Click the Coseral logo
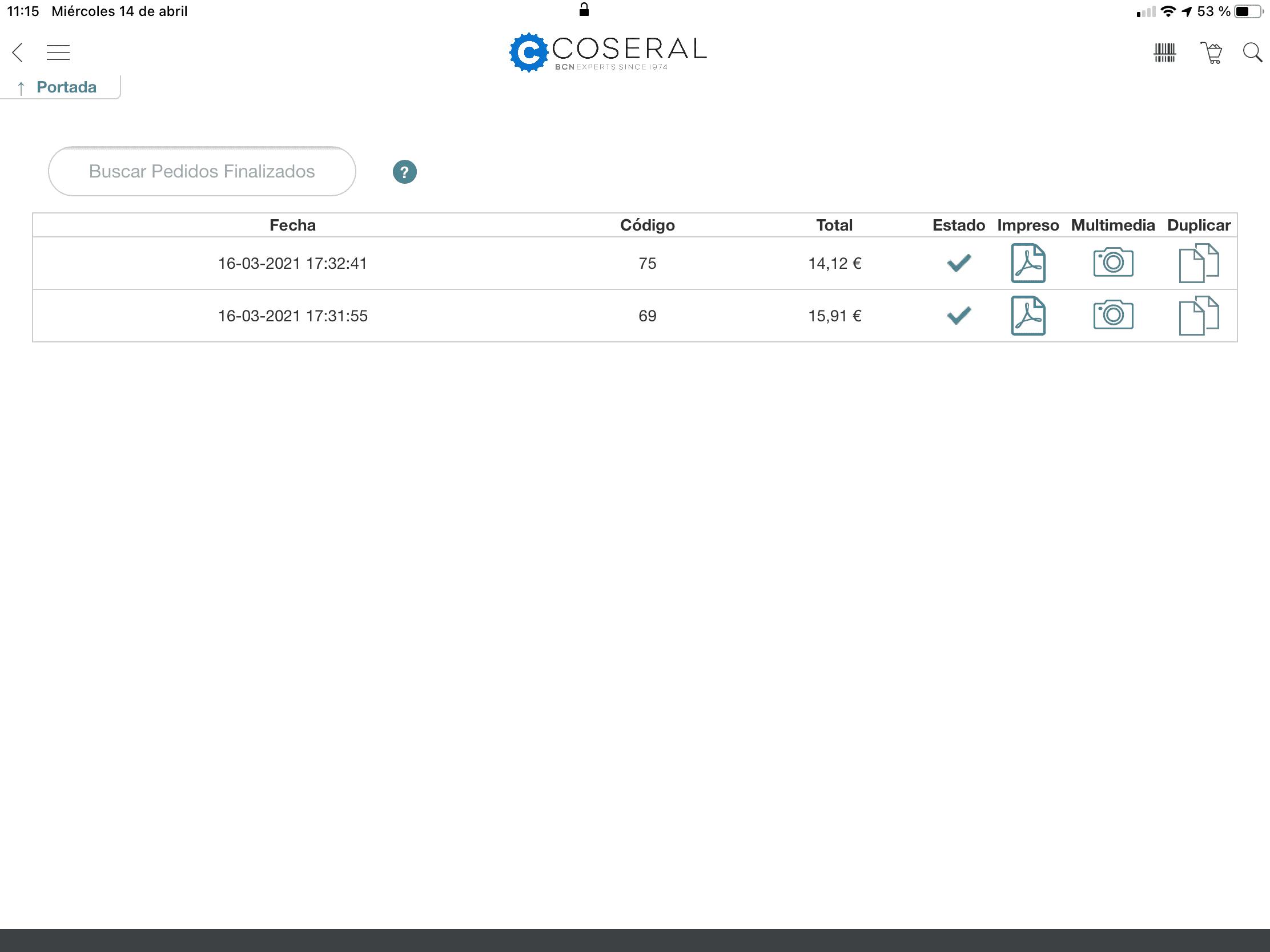This screenshot has width=1270, height=952. pos(608,52)
